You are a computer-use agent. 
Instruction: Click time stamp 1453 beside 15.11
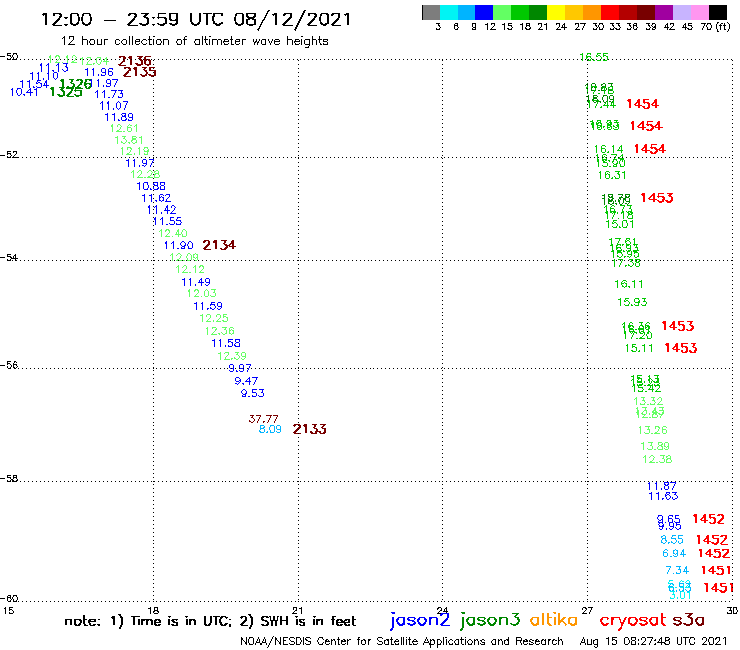pos(681,348)
